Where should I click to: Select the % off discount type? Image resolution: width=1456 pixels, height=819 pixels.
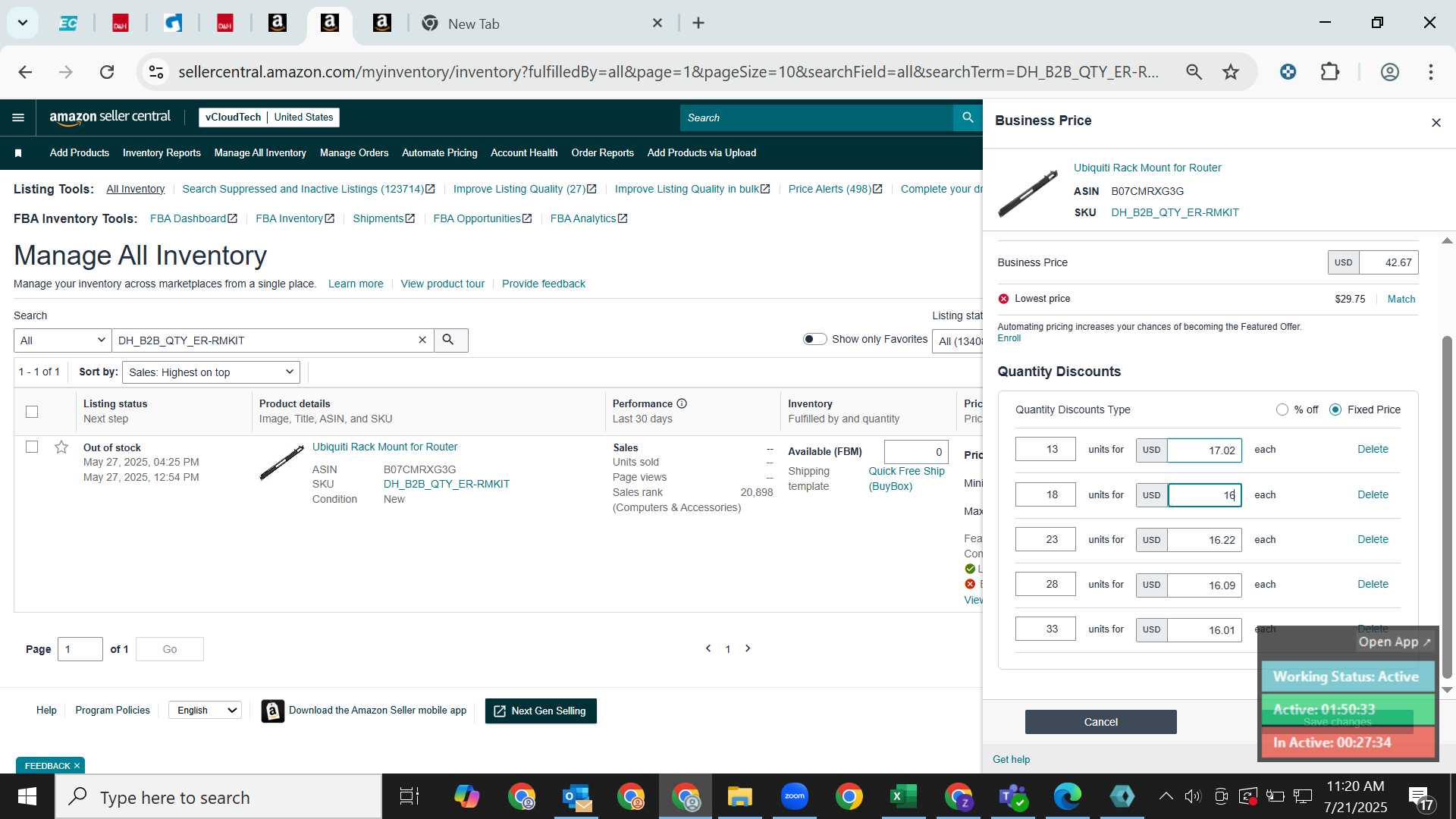point(1282,409)
